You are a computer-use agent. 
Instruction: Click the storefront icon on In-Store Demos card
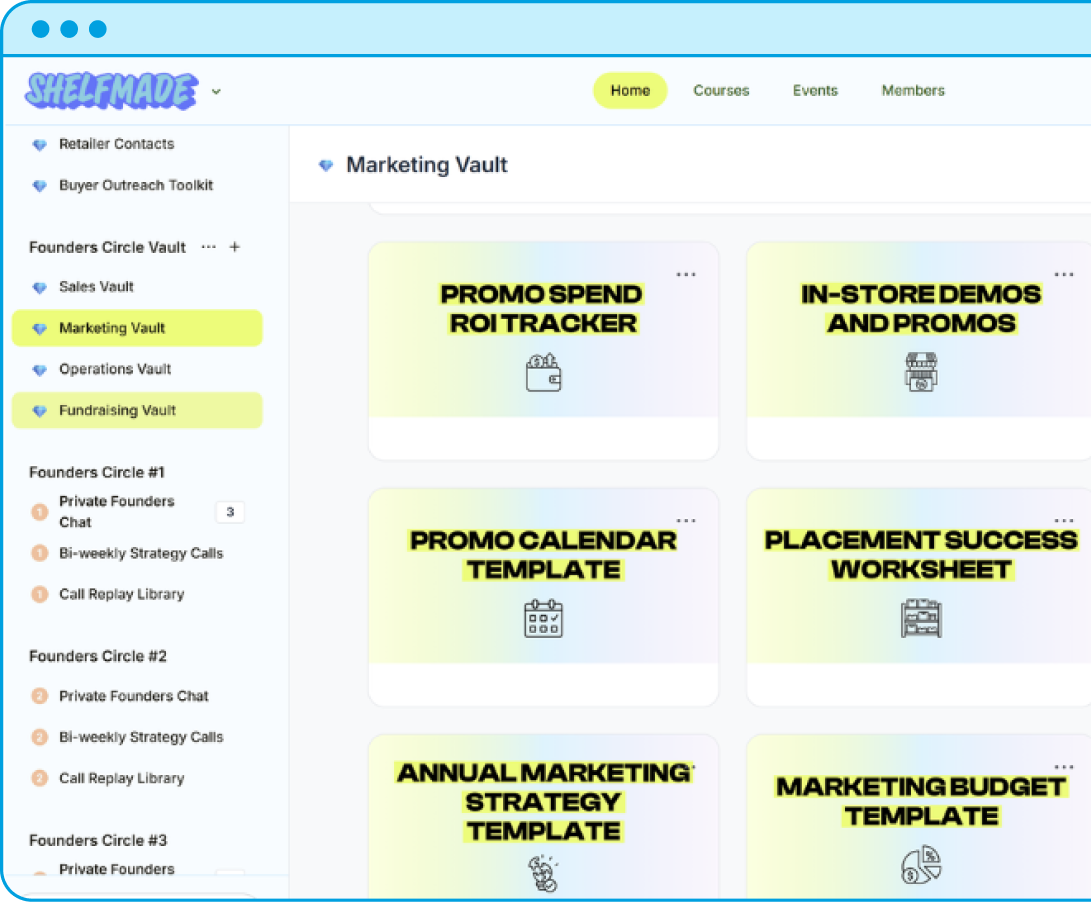(x=920, y=371)
